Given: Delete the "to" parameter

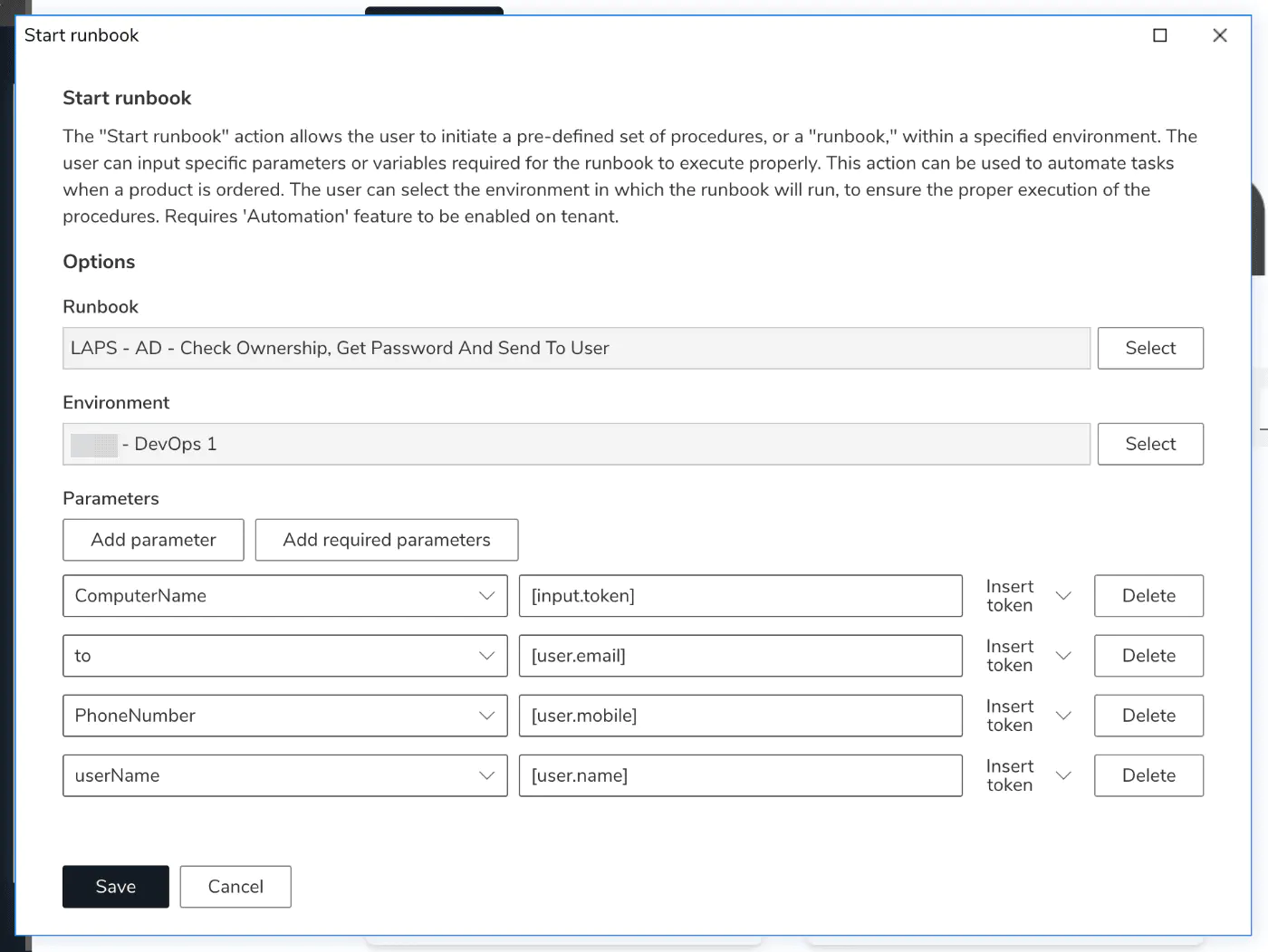Looking at the screenshot, I should (1148, 656).
